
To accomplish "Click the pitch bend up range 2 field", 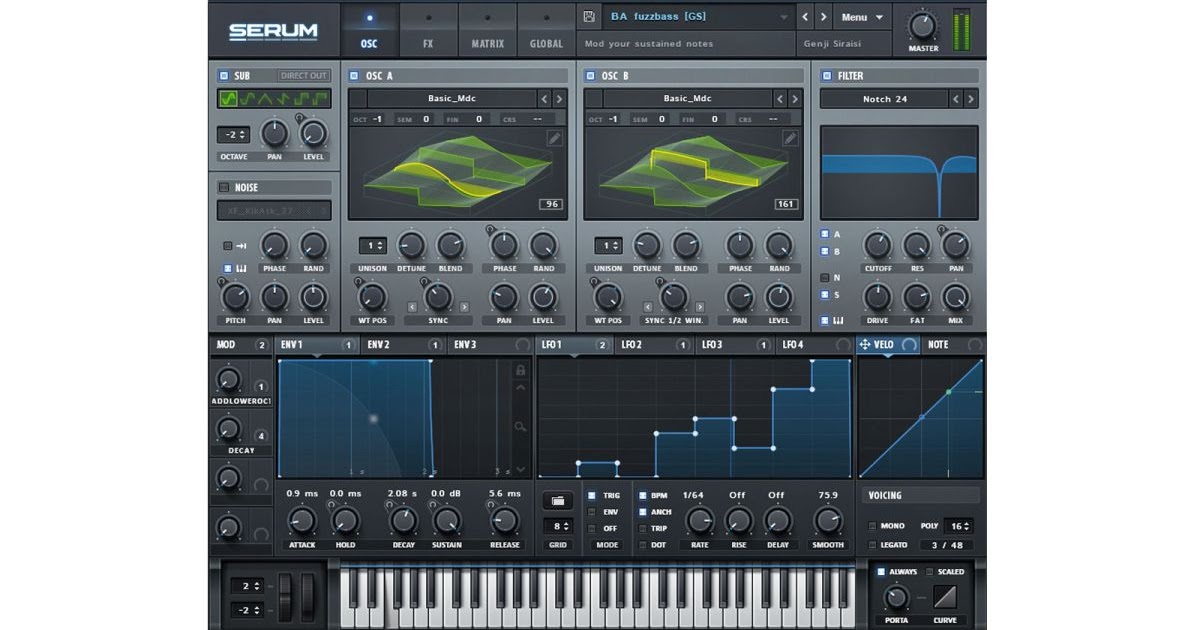I will click(247, 585).
